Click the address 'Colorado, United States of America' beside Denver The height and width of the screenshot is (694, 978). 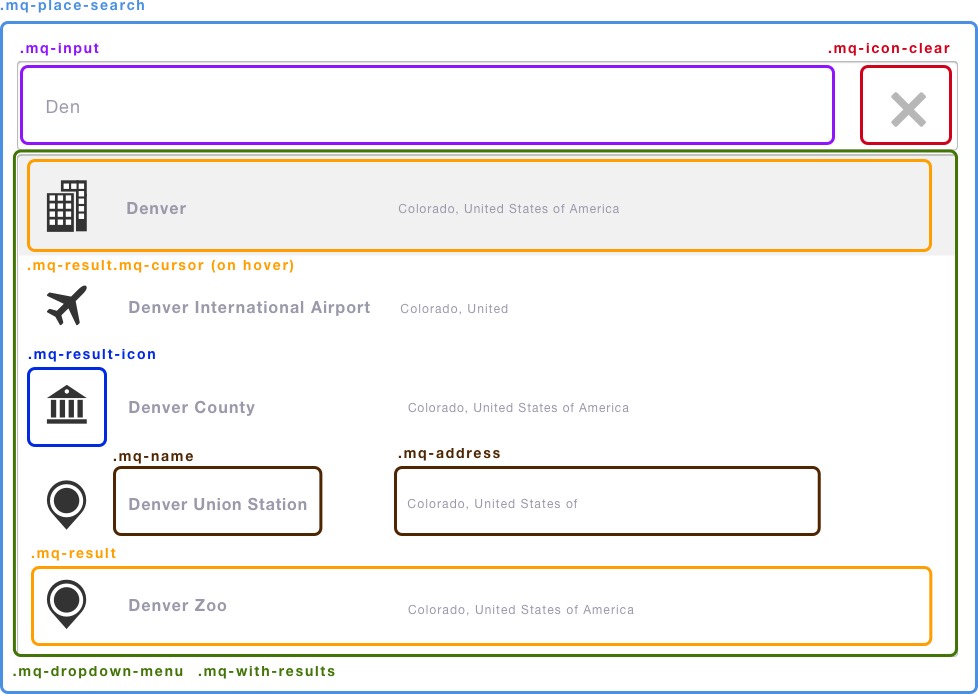[508, 209]
